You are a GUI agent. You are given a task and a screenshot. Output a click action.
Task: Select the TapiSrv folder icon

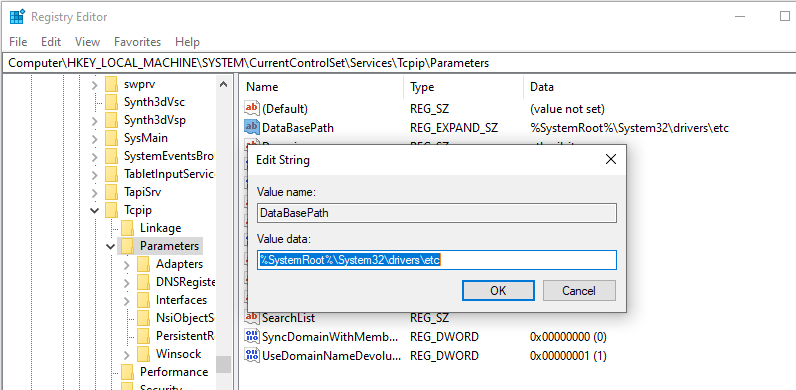pos(112,192)
